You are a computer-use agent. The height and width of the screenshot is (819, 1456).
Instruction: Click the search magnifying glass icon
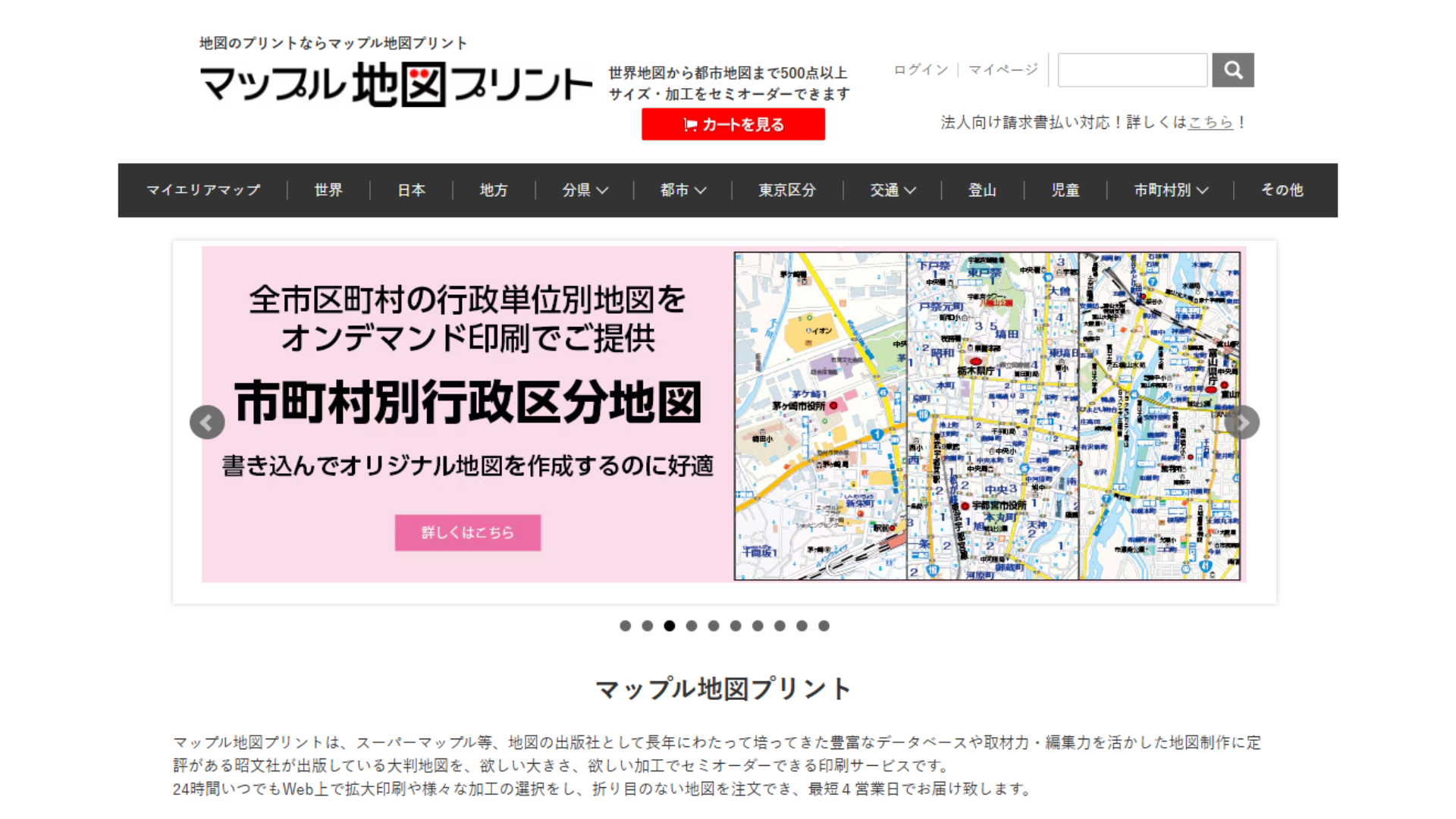[1233, 70]
